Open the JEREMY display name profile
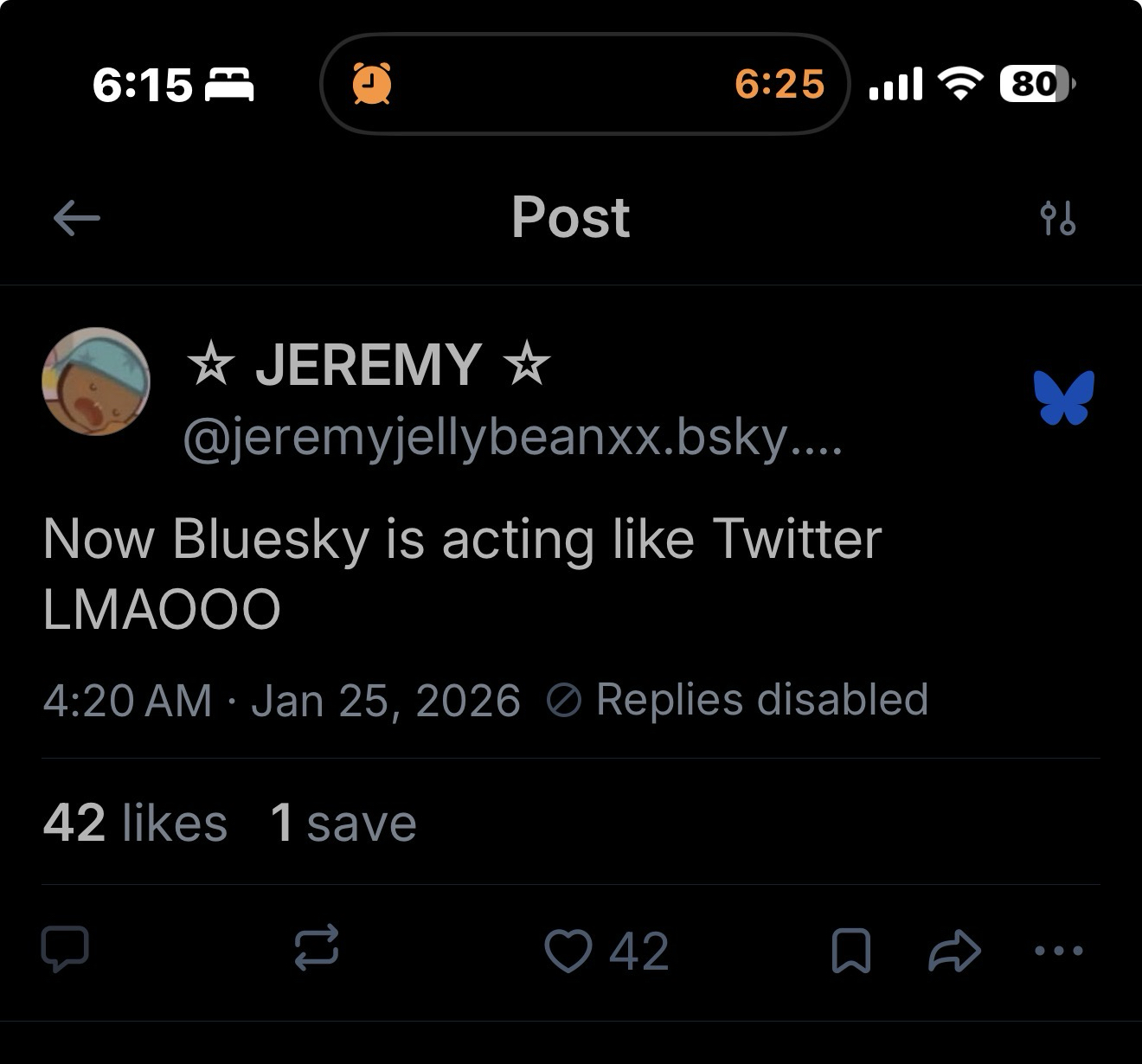 point(369,364)
